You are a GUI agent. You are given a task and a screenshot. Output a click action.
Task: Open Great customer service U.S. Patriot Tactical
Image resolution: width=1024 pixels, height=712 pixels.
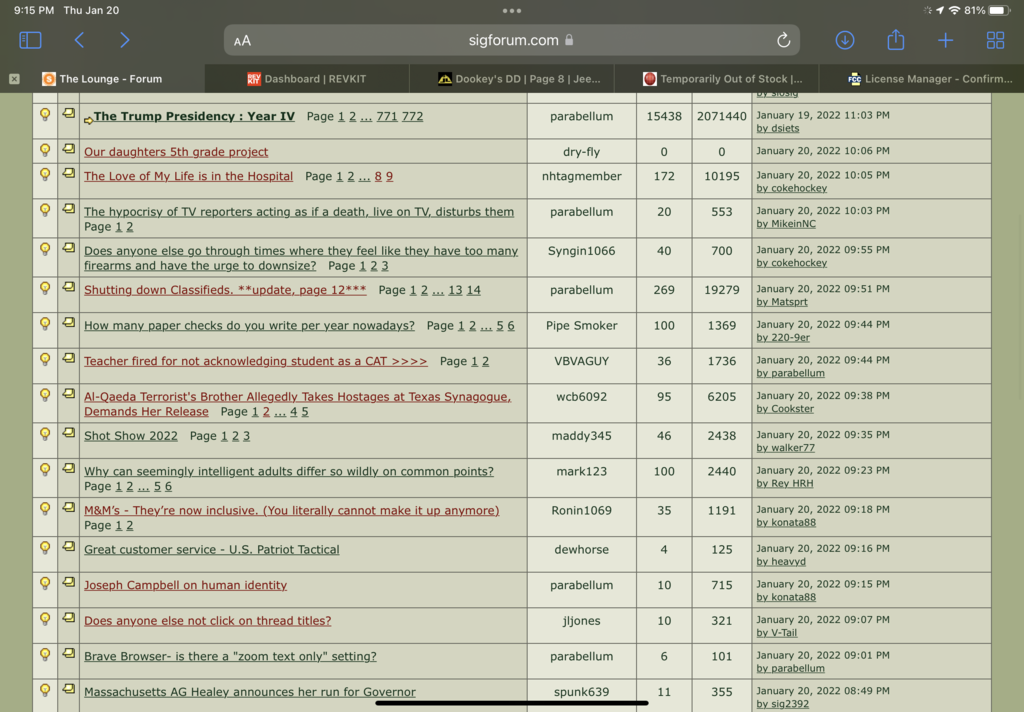pyautogui.click(x=212, y=549)
